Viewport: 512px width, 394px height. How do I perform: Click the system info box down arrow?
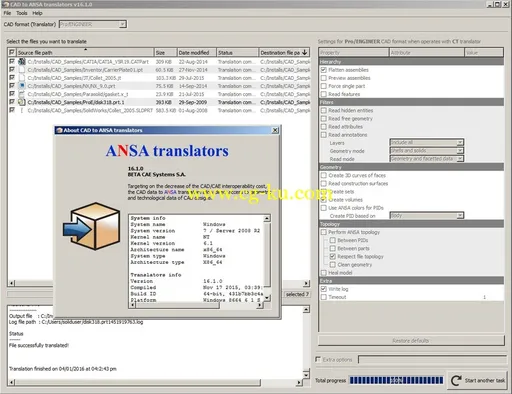click(x=267, y=298)
